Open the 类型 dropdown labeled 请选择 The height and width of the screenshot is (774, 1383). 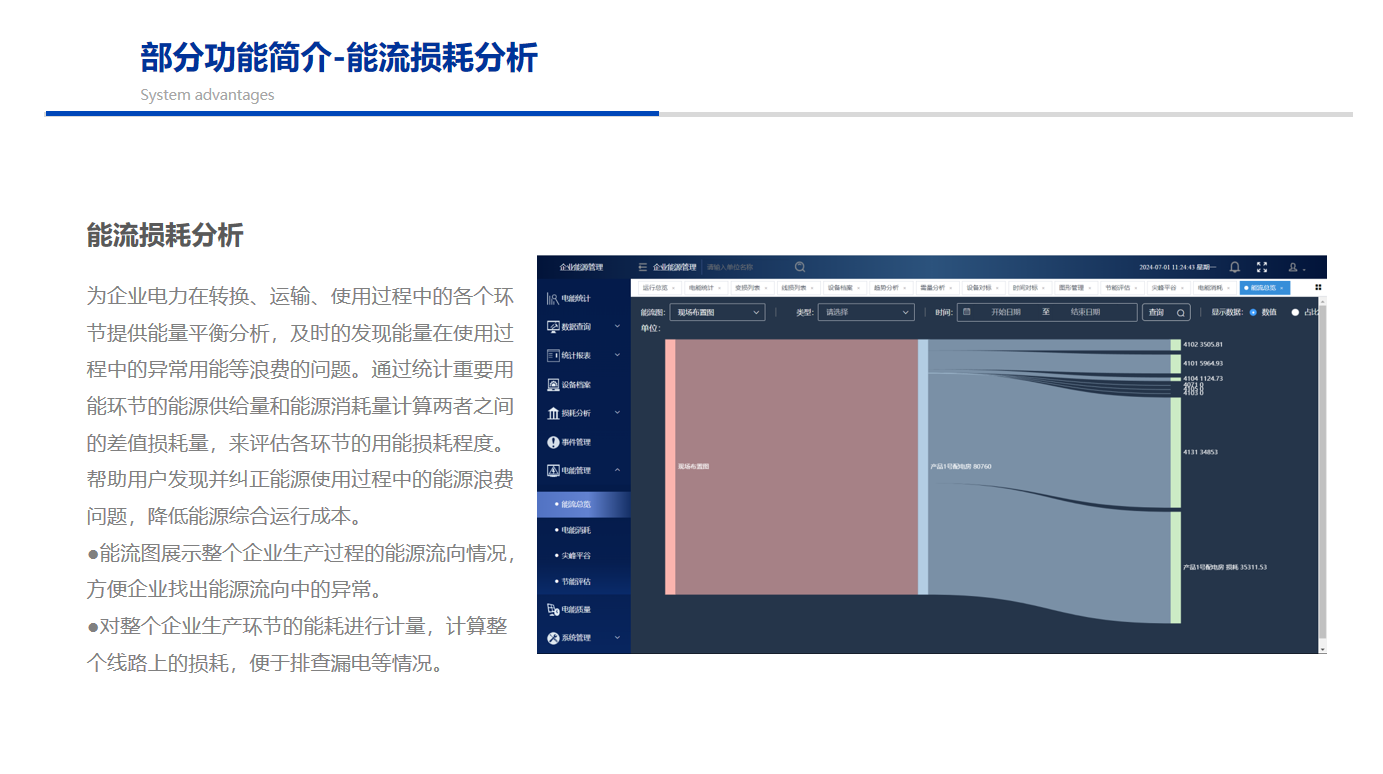pos(865,312)
